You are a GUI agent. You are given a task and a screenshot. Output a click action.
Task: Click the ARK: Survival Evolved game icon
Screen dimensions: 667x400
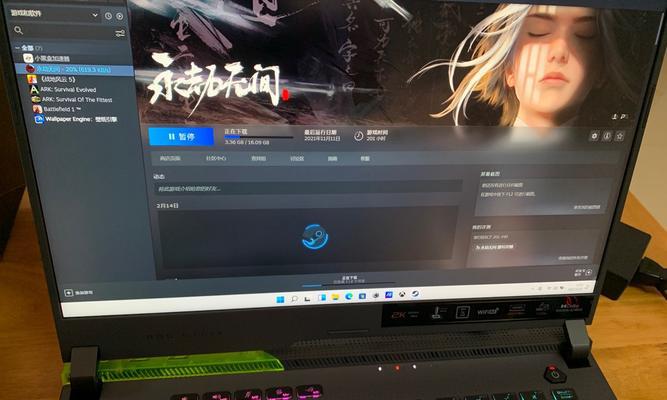pos(34,89)
